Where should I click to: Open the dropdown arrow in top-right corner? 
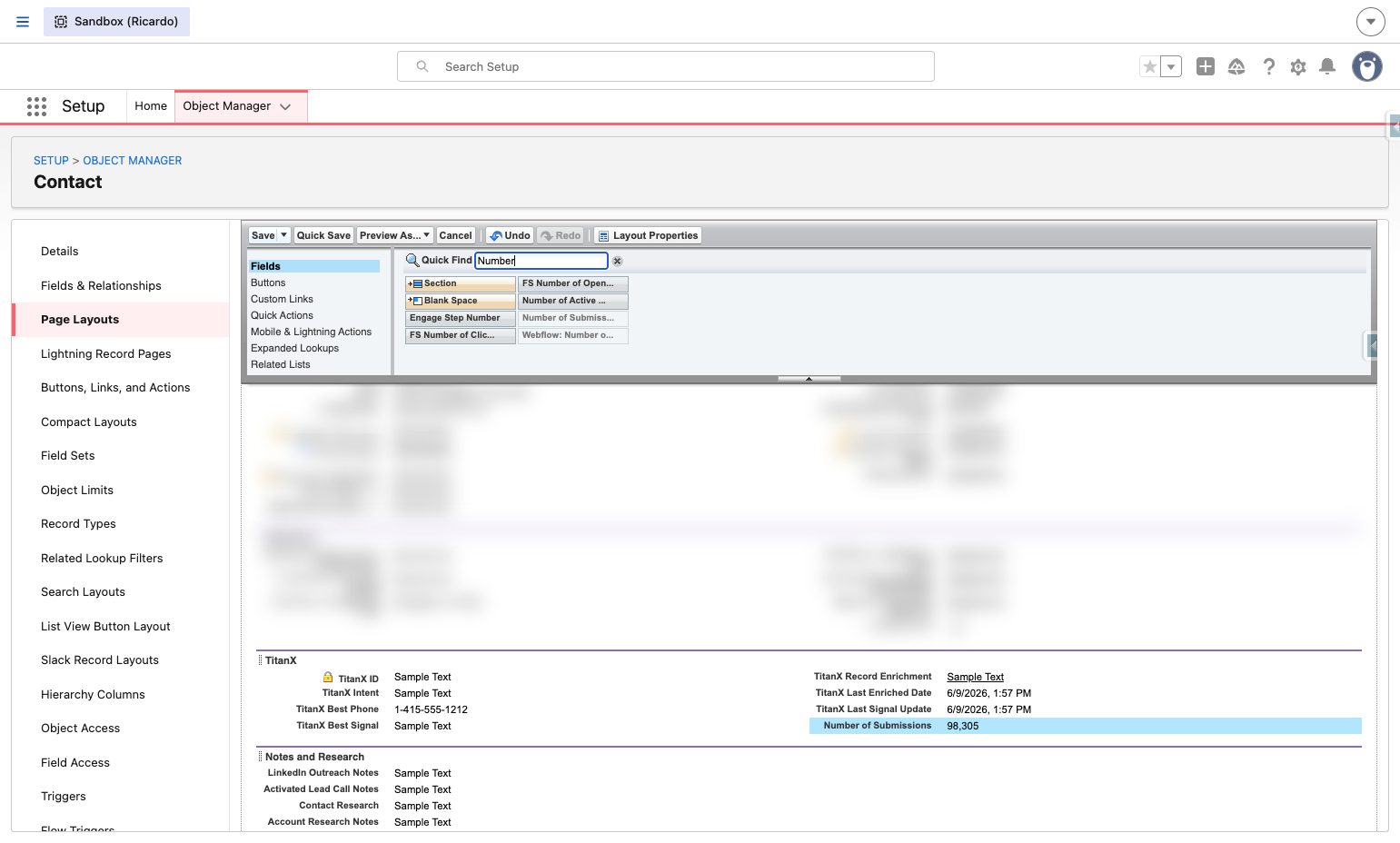point(1371,22)
